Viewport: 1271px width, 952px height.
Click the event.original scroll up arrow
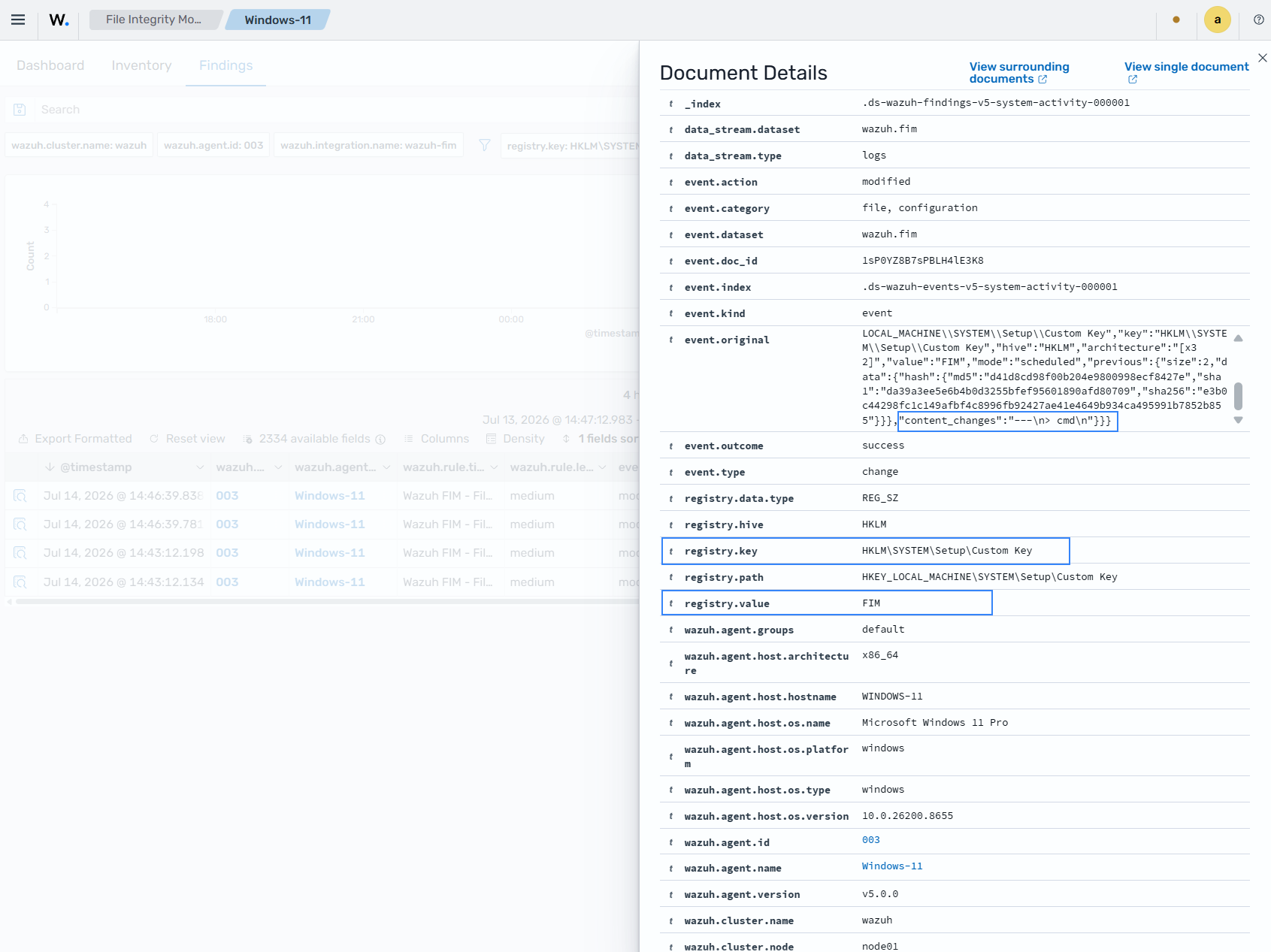(x=1238, y=338)
